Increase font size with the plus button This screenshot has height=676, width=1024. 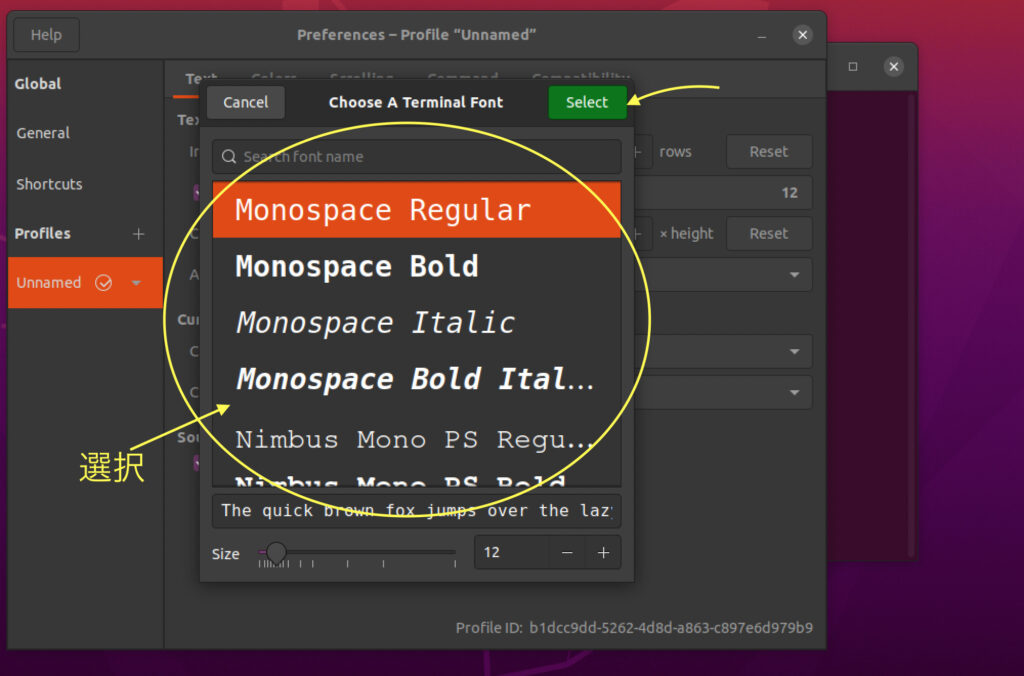click(603, 553)
